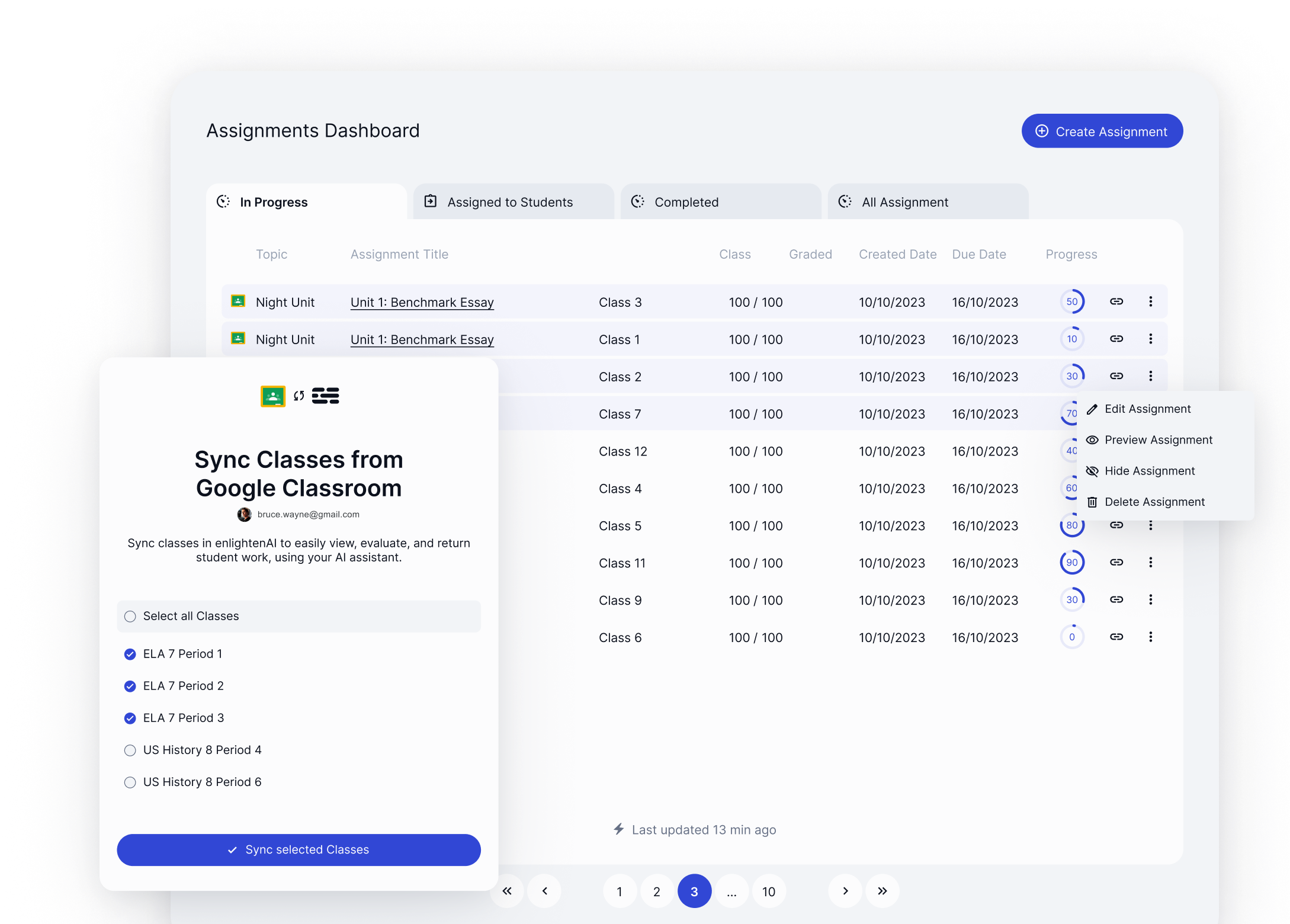Uncheck ELA 7 Period 2

pos(130,686)
